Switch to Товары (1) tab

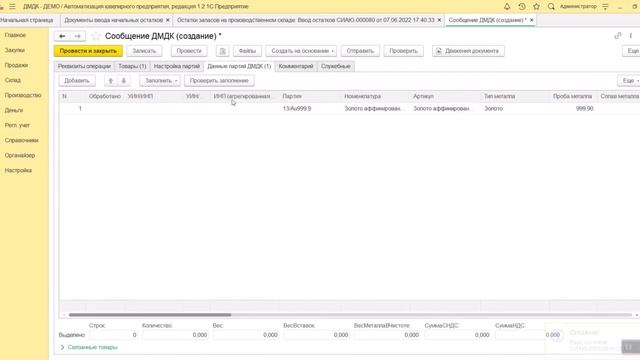coord(132,66)
